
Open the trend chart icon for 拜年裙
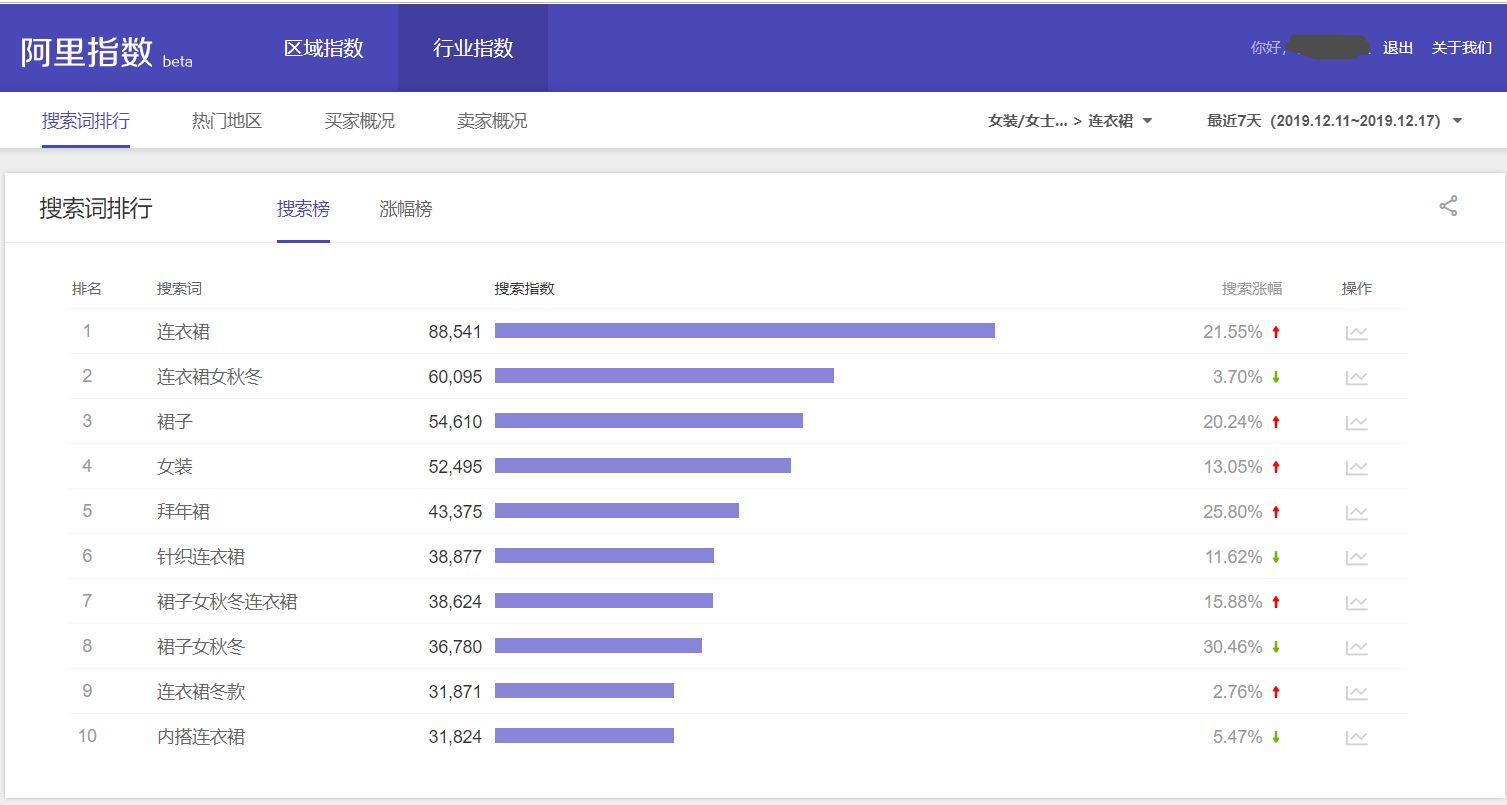click(x=1356, y=512)
